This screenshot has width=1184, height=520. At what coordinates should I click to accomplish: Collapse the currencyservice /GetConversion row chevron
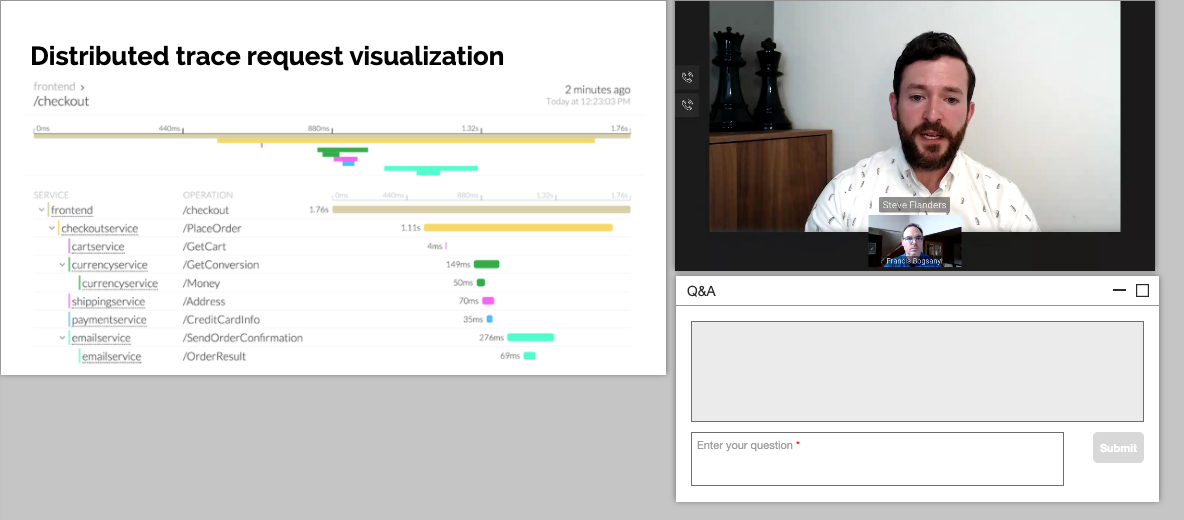[62, 265]
